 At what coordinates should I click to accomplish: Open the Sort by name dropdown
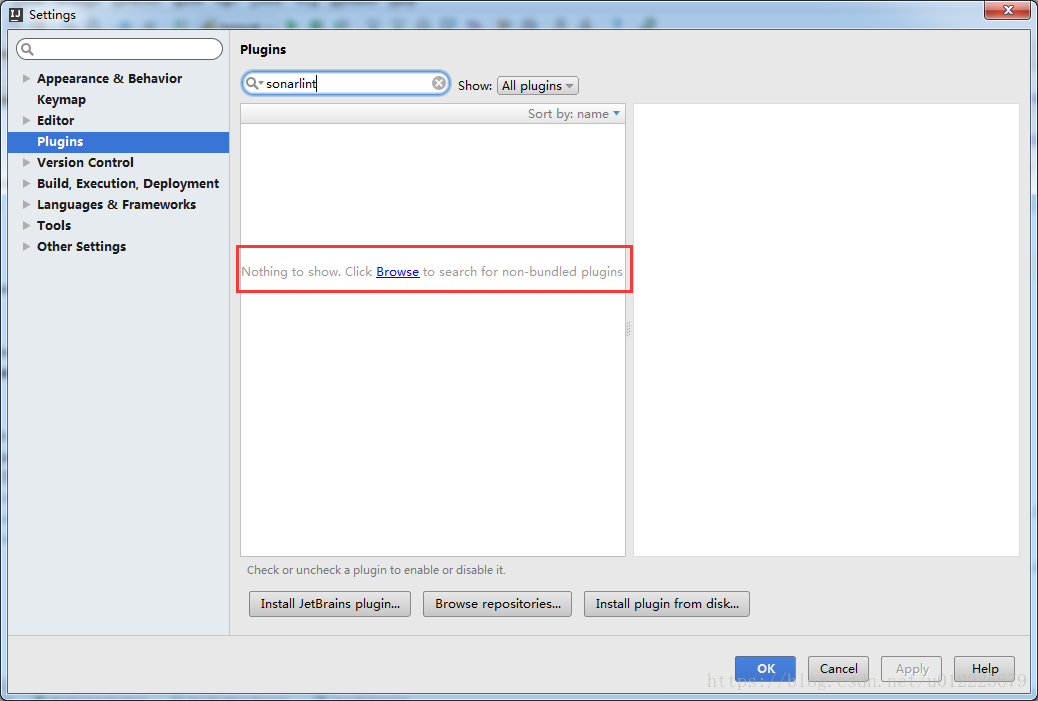[574, 114]
